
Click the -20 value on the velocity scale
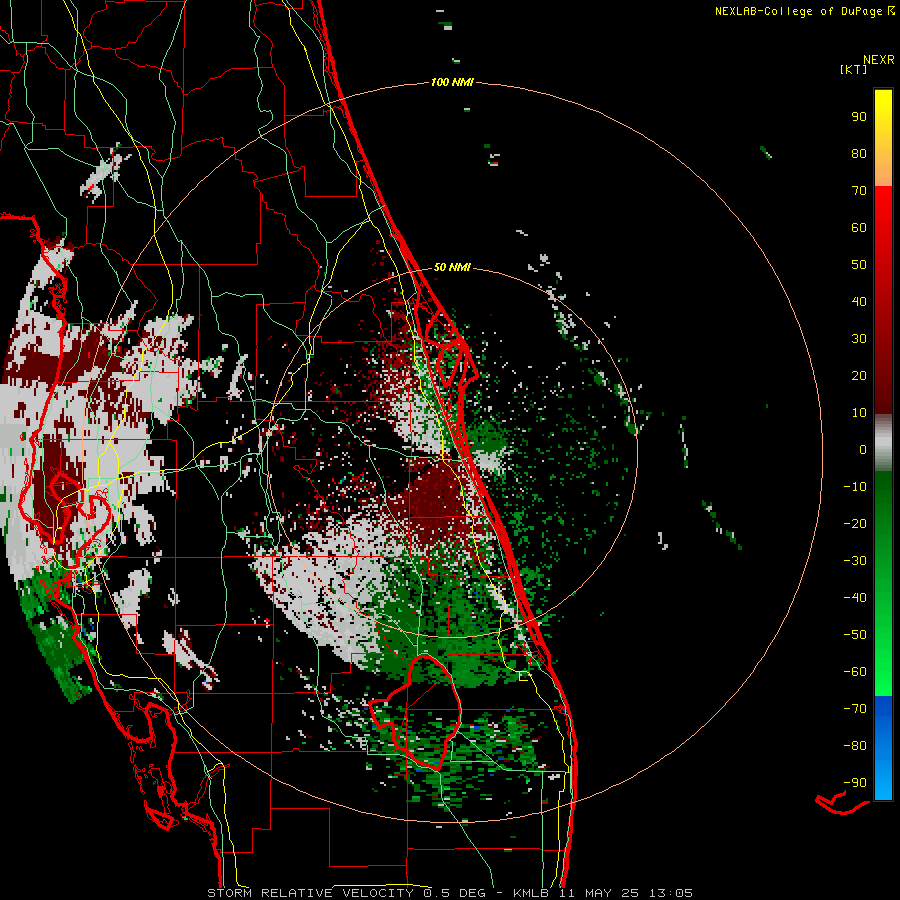tap(855, 523)
